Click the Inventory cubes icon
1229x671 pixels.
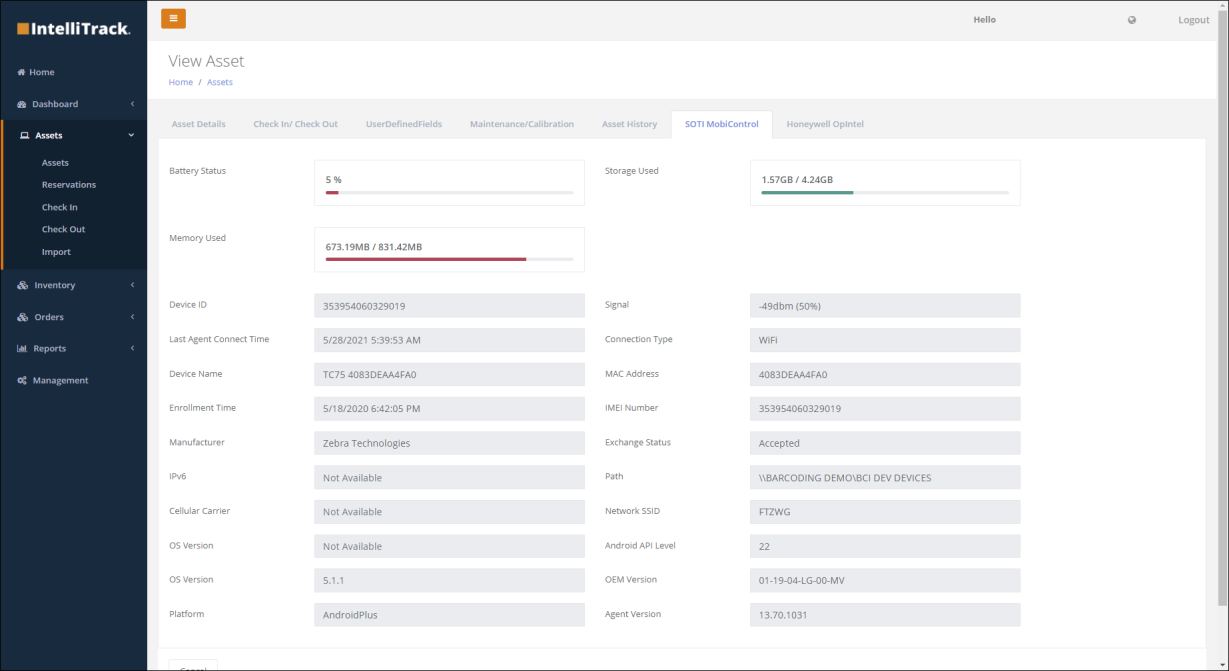click(23, 285)
